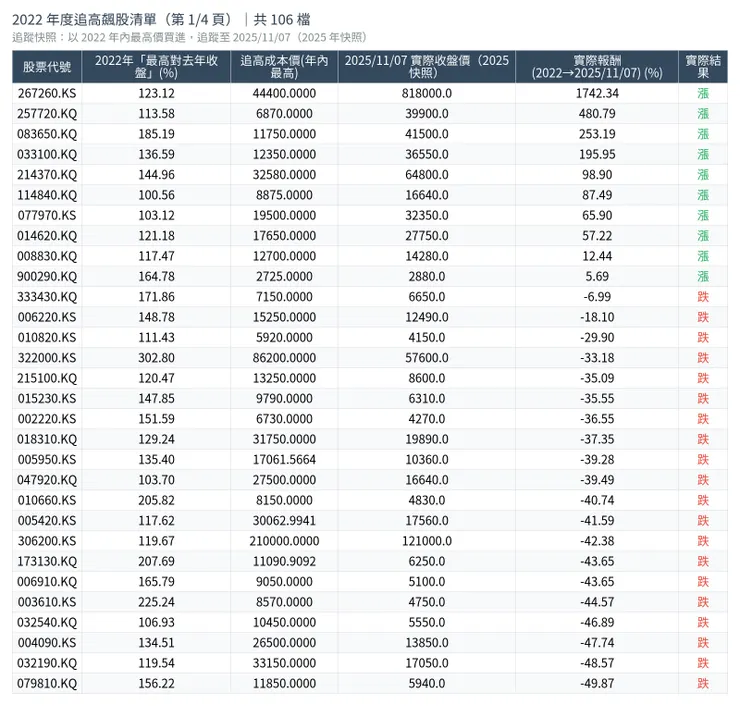Click the return value 5.69
Screen dimensions: 740x706
pyautogui.click(x=597, y=277)
